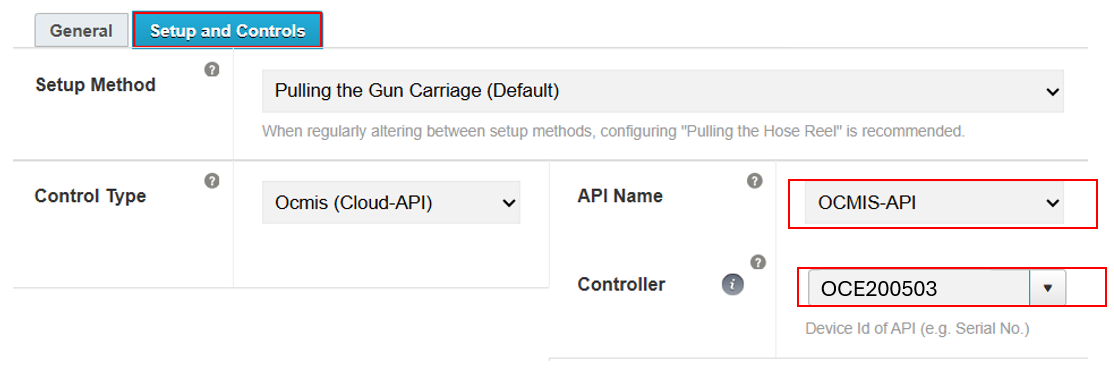The width and height of the screenshot is (1114, 370).
Task: Open the Ocmis (Cloud-API) control type dropdown
Action: pyautogui.click(x=391, y=202)
